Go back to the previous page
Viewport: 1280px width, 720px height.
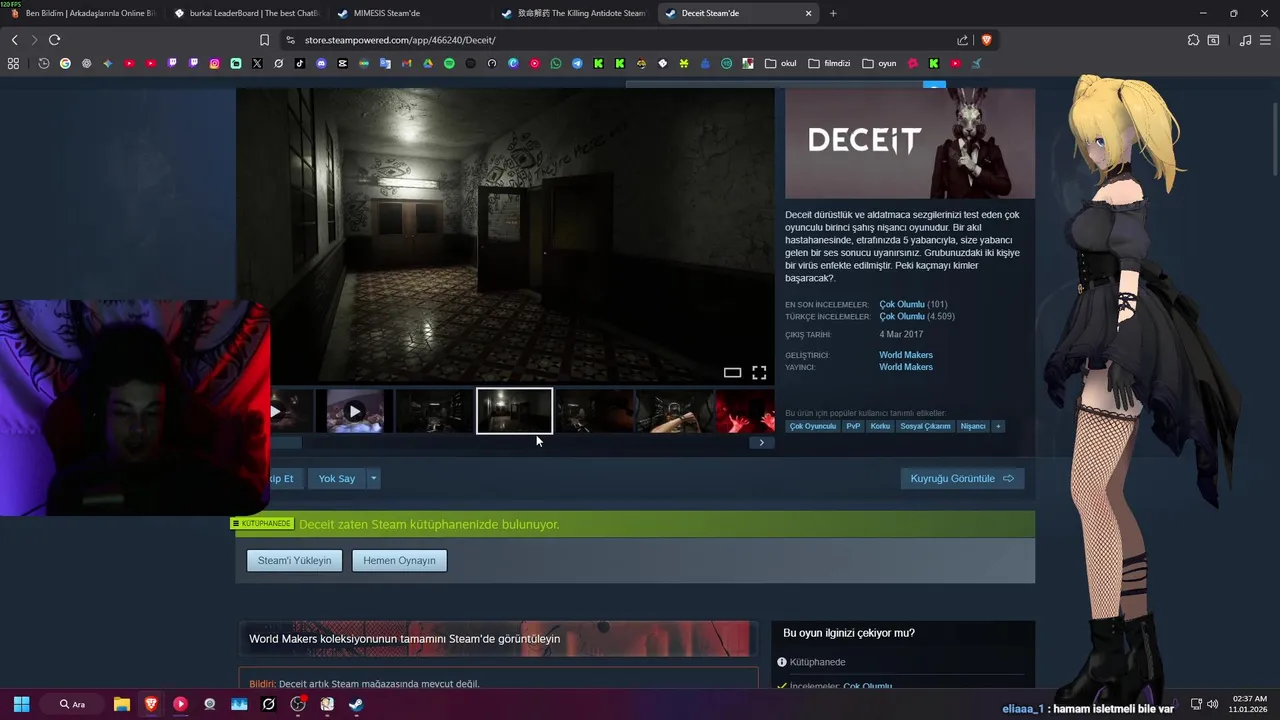[x=14, y=40]
